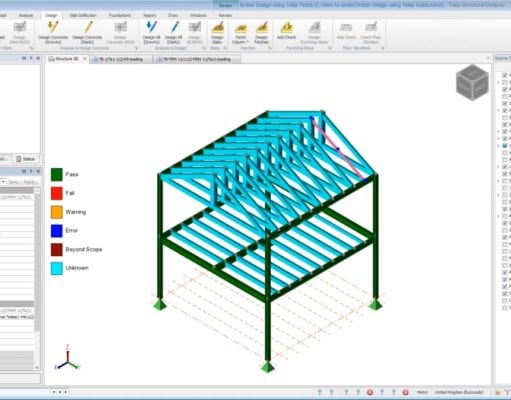Image resolution: width=511 pixels, height=400 pixels.
Task: Toggle bottom-most checkbox in Scene Content panel
Action: [505, 308]
